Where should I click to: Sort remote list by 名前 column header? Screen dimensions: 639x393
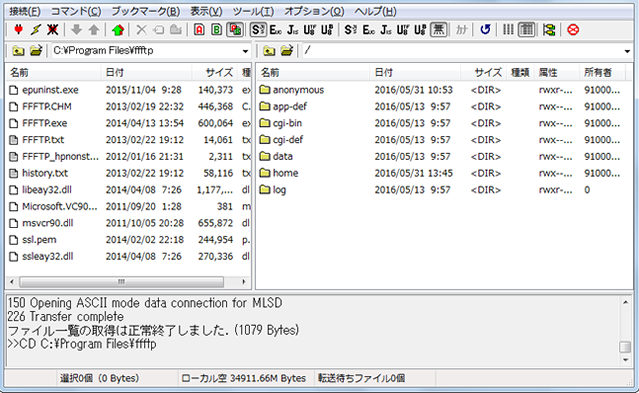coord(313,73)
